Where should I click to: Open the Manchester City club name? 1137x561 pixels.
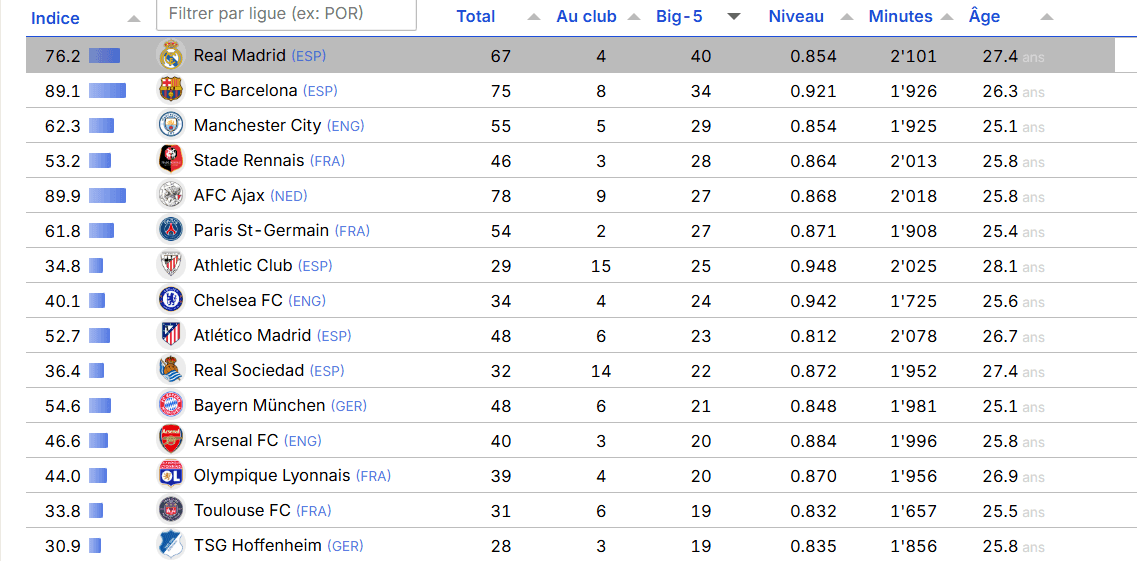point(257,125)
